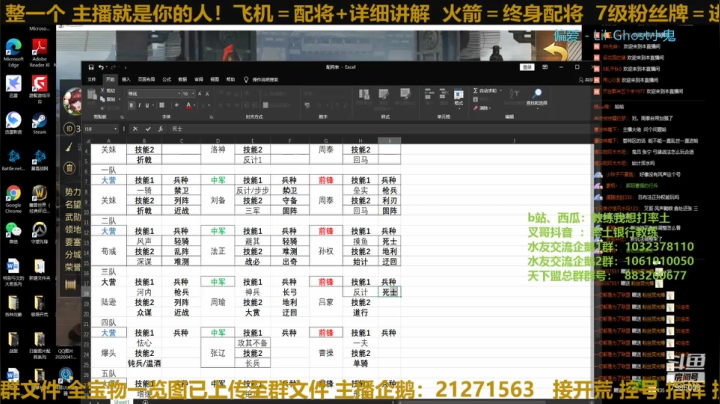This screenshot has height=404, width=720.
Task: Click the Clear eraser button in editing group
Action: coord(481,108)
